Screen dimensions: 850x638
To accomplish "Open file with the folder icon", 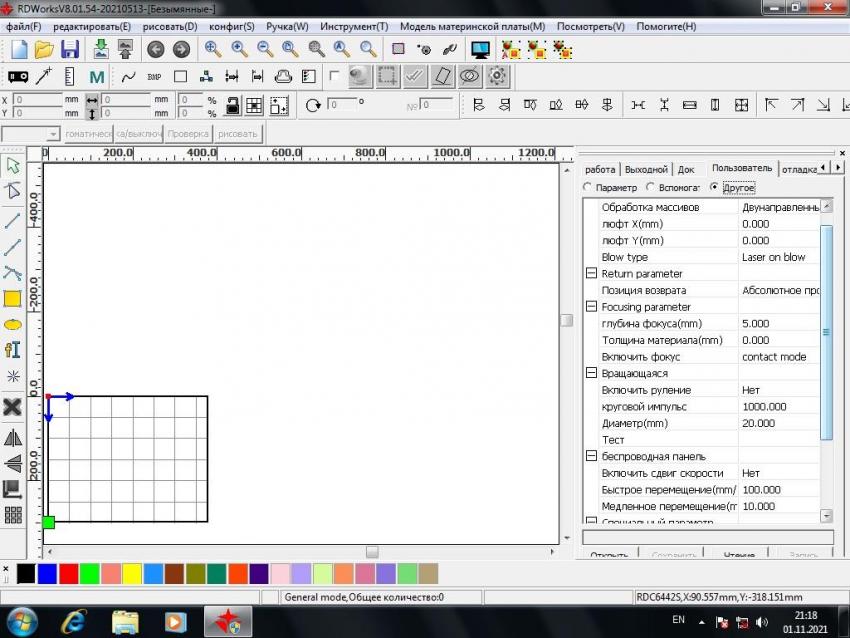I will pos(44,49).
